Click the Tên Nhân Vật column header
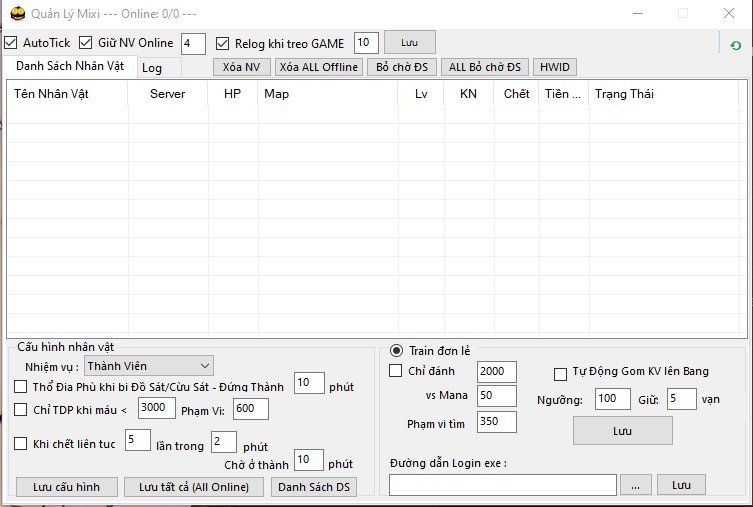 (68, 94)
